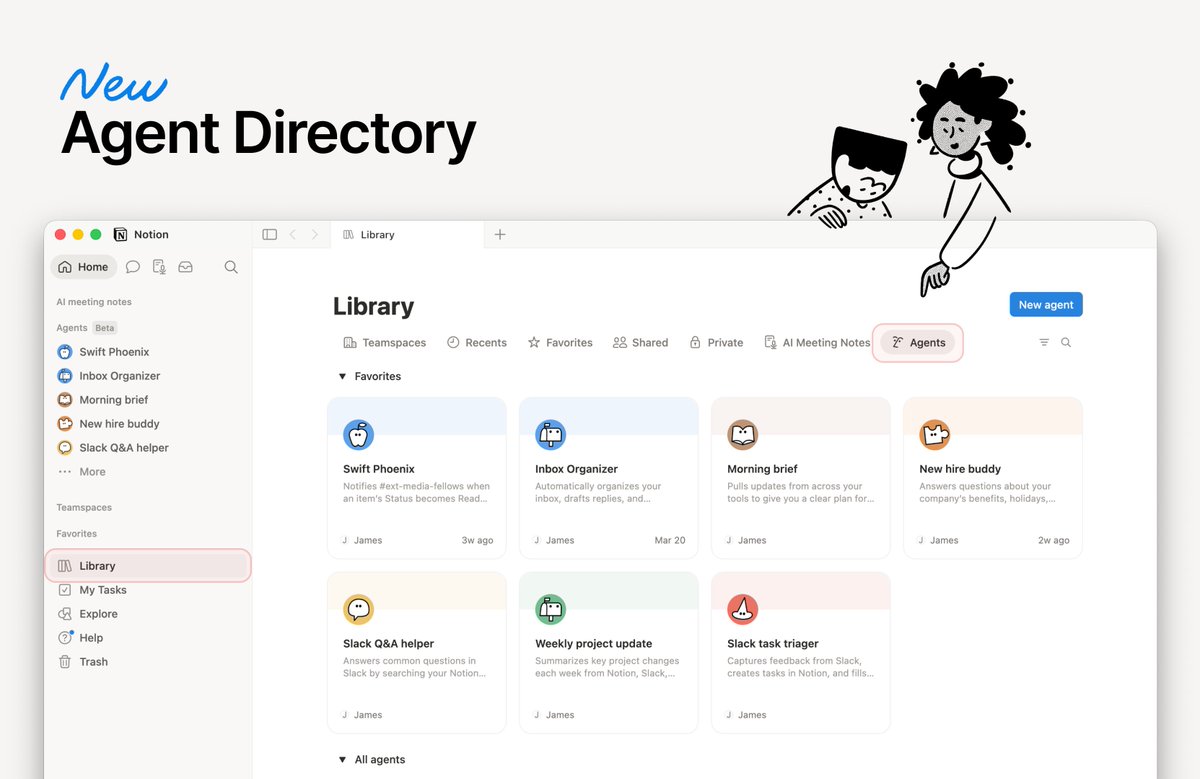1200x779 pixels.
Task: Click the Slack Q&A helper avatar in sidebar
Action: click(65, 448)
